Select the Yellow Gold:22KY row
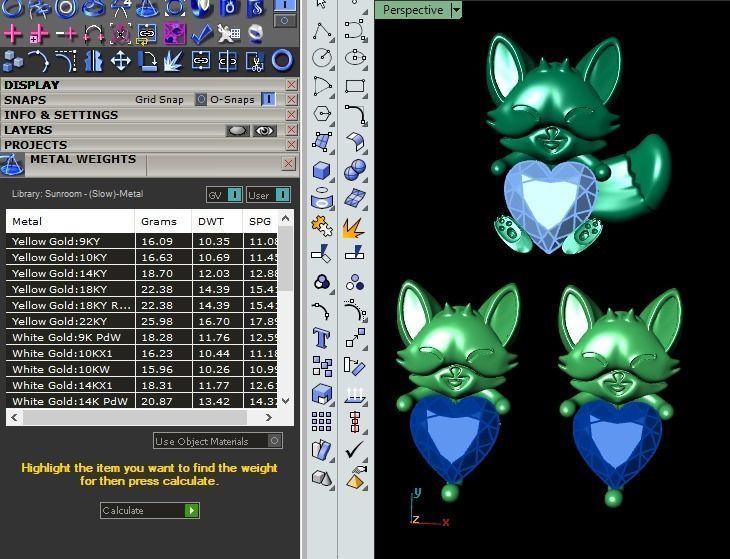730x559 pixels. click(x=142, y=321)
